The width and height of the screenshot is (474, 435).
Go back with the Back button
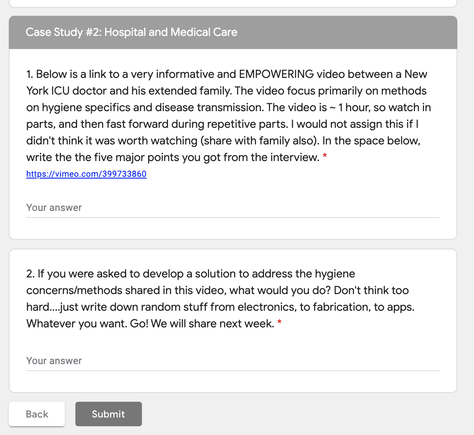[37, 414]
